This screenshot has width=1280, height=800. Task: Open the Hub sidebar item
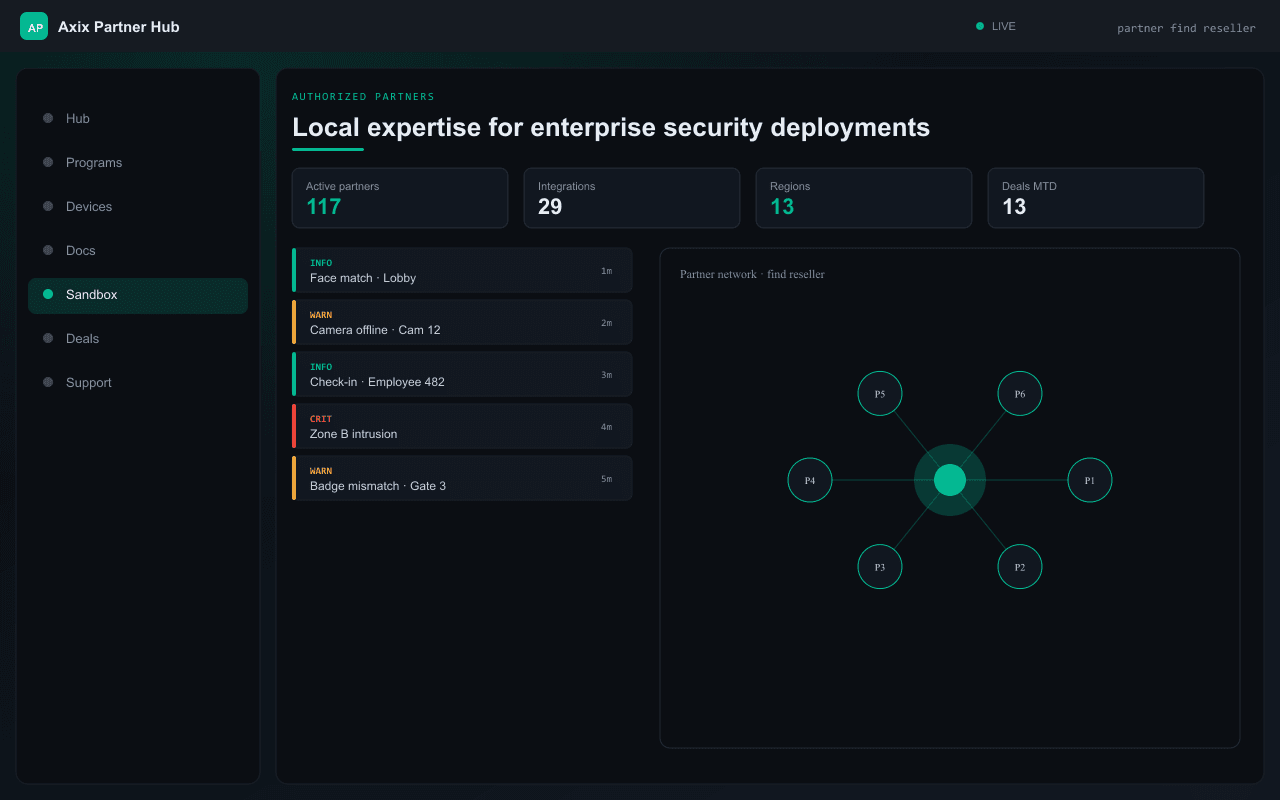point(138,118)
